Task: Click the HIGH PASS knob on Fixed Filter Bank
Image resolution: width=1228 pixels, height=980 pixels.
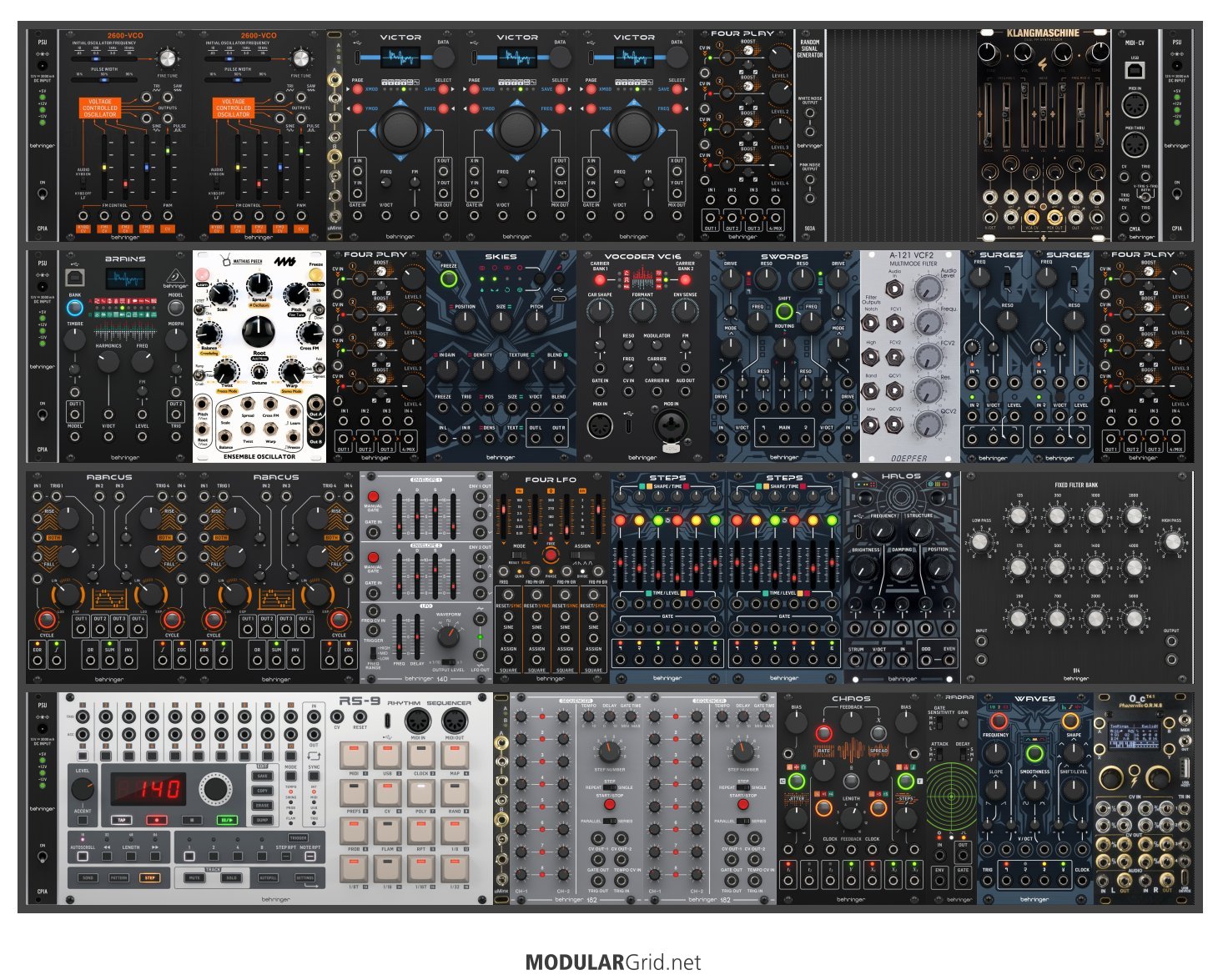Action: [x=1172, y=542]
